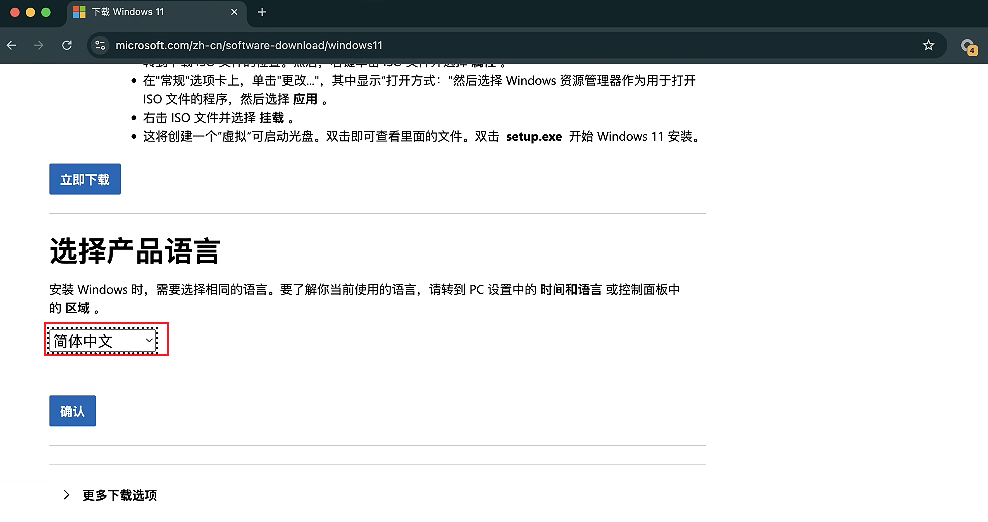The height and width of the screenshot is (522, 988).
Task: Open a new tab with plus icon
Action: click(x=262, y=12)
